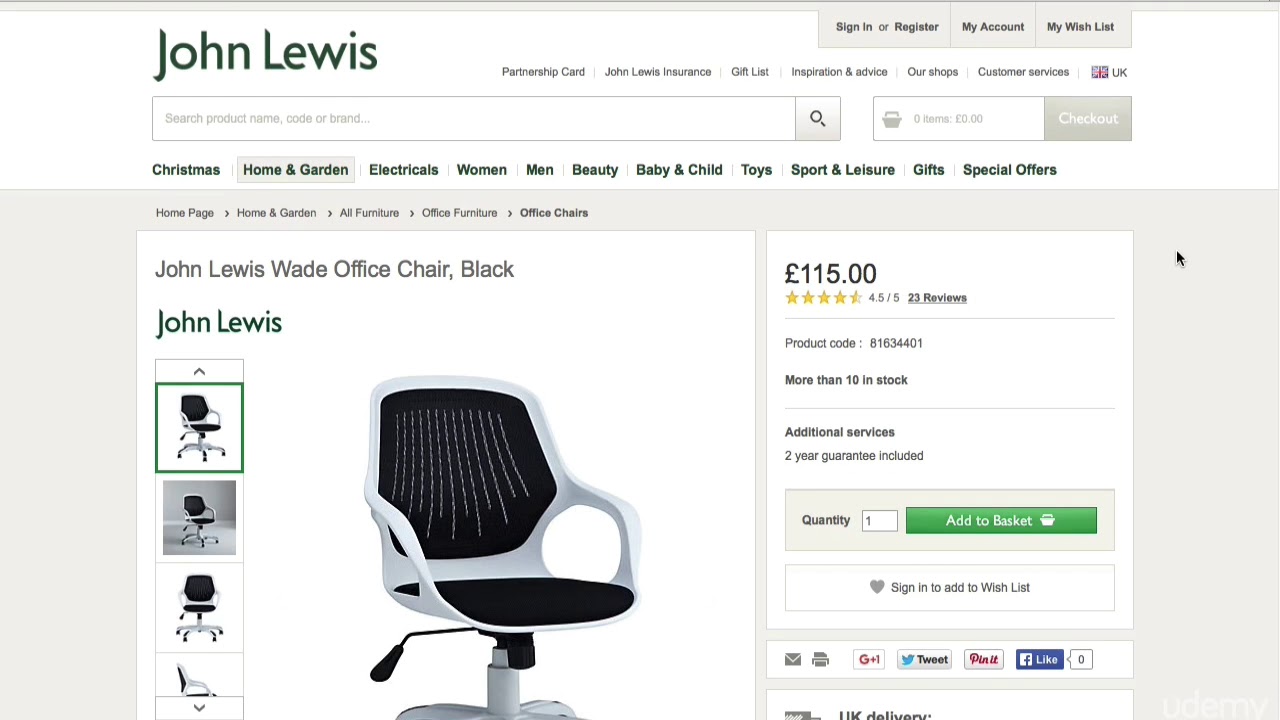
Task: Open the Electricals menu
Action: click(403, 170)
